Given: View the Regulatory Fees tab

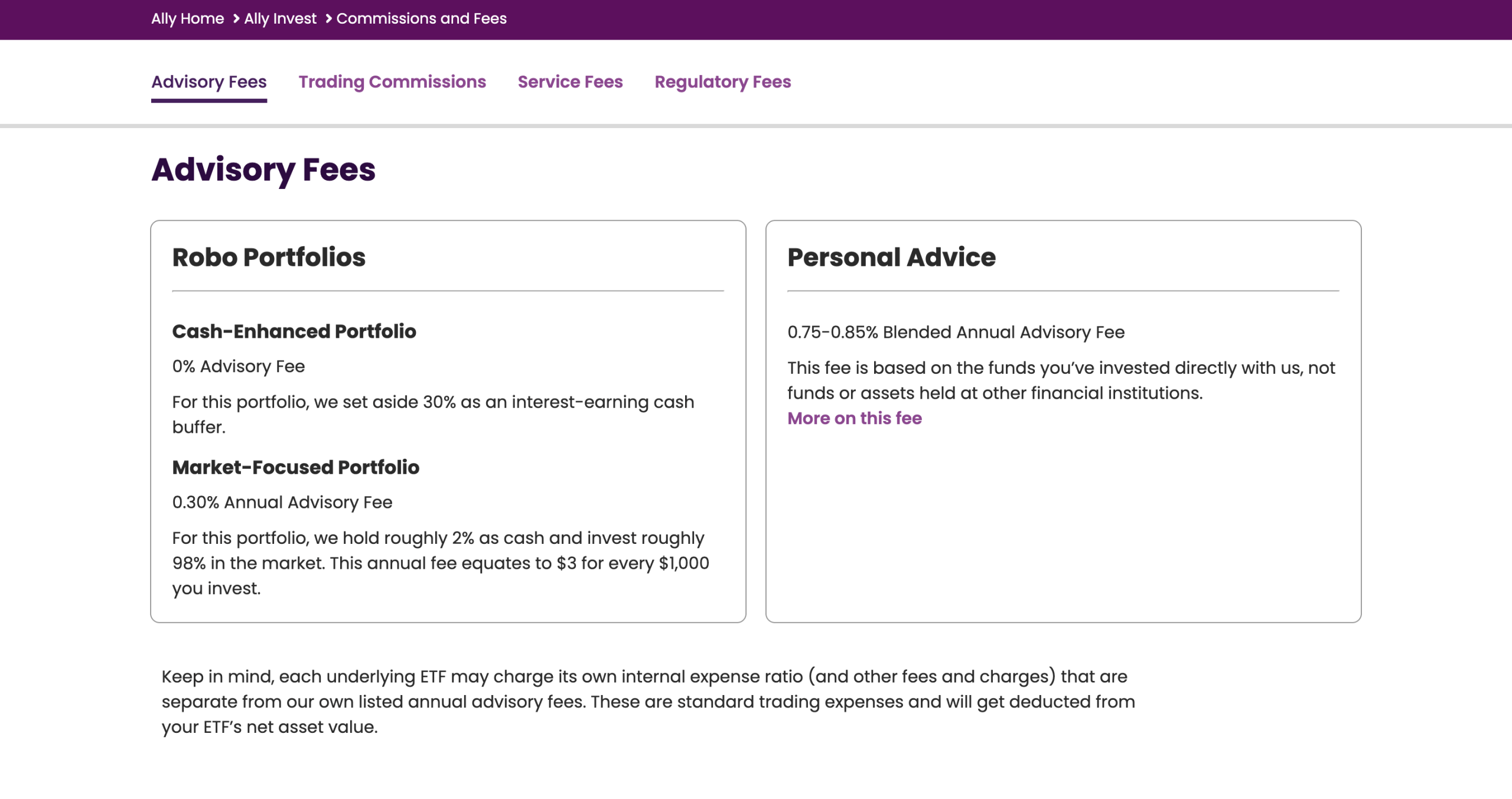Looking at the screenshot, I should pos(723,81).
